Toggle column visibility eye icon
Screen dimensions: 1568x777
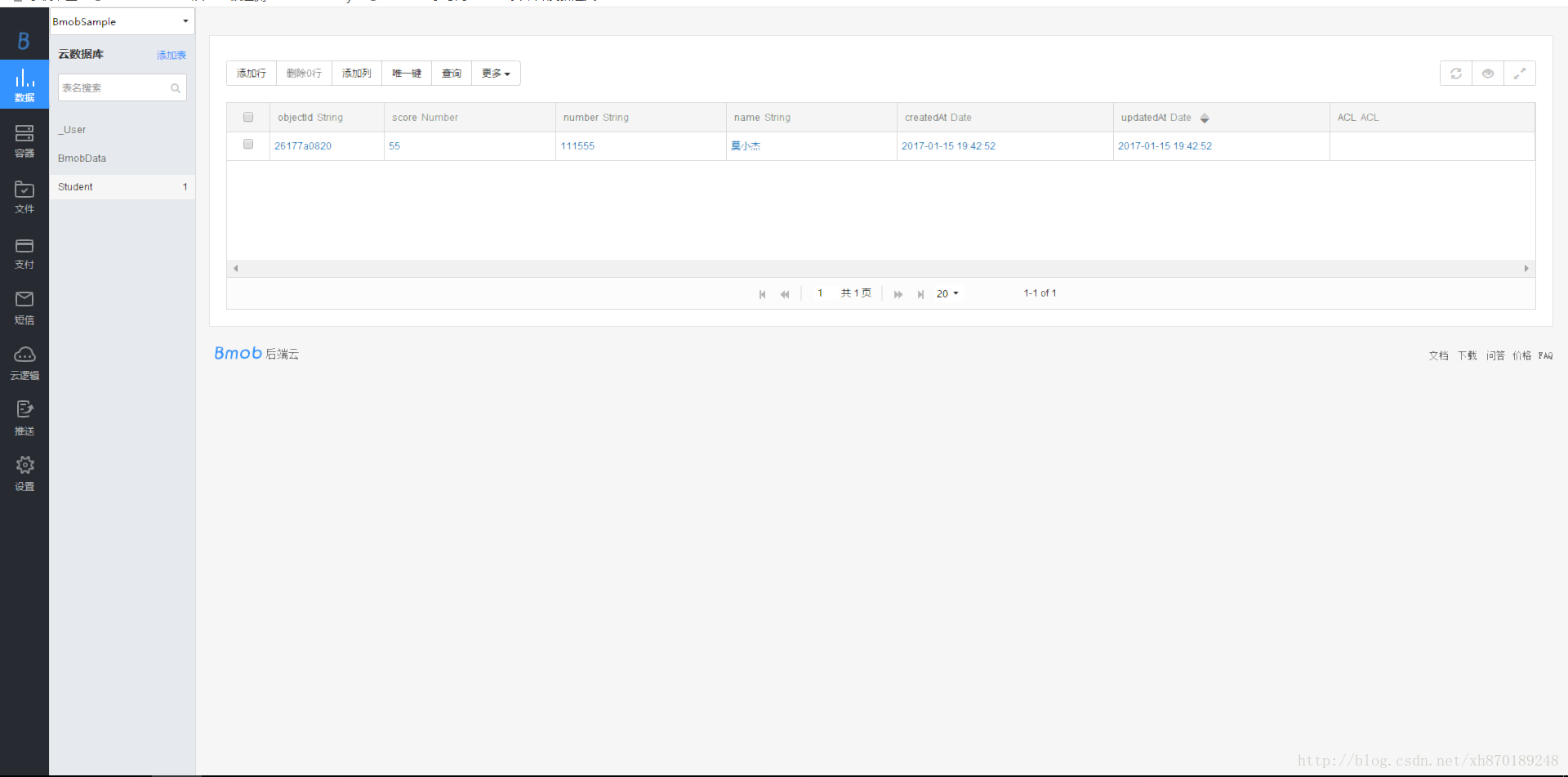click(x=1488, y=74)
